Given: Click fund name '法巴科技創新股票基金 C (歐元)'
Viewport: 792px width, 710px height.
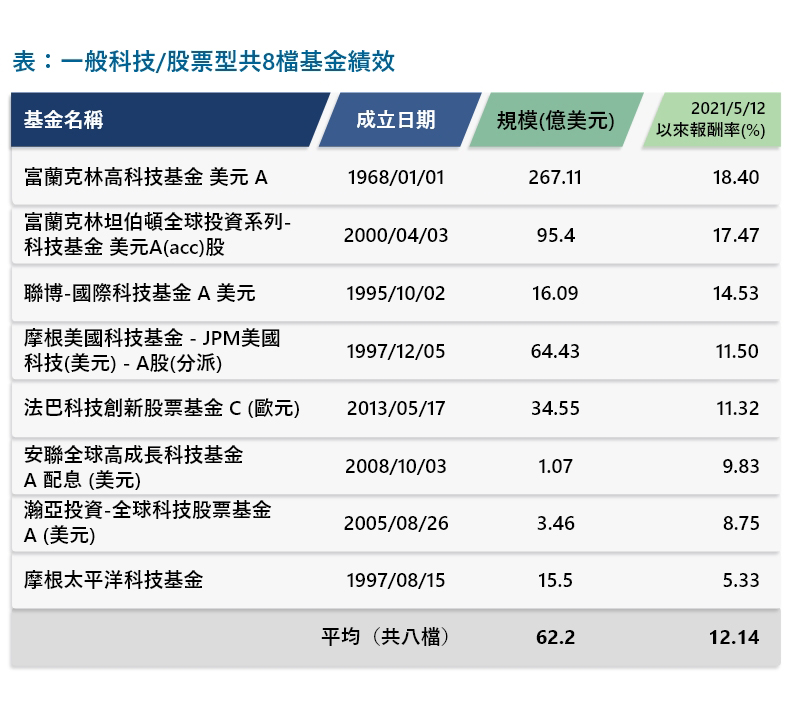Looking at the screenshot, I should pos(162,408).
